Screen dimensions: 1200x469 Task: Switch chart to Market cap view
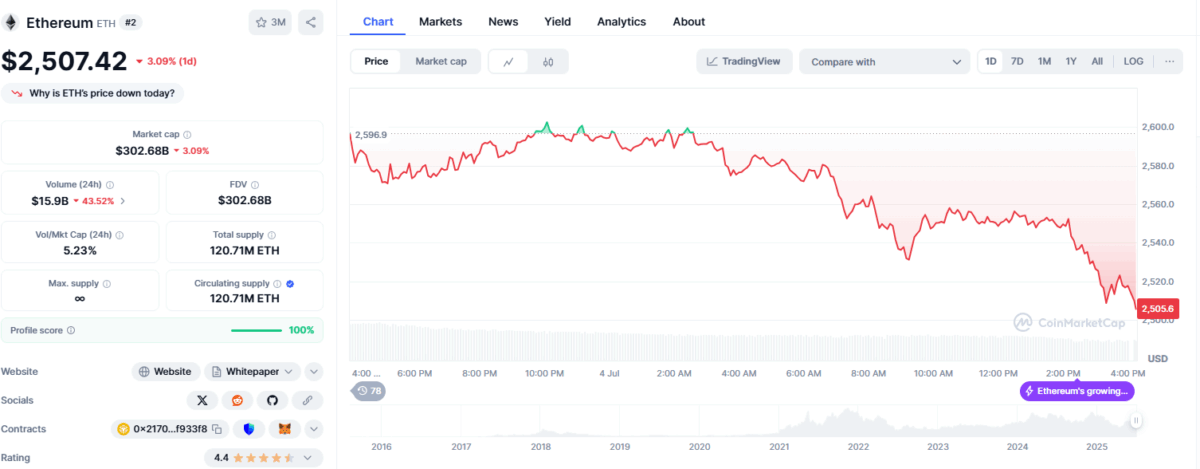click(441, 61)
